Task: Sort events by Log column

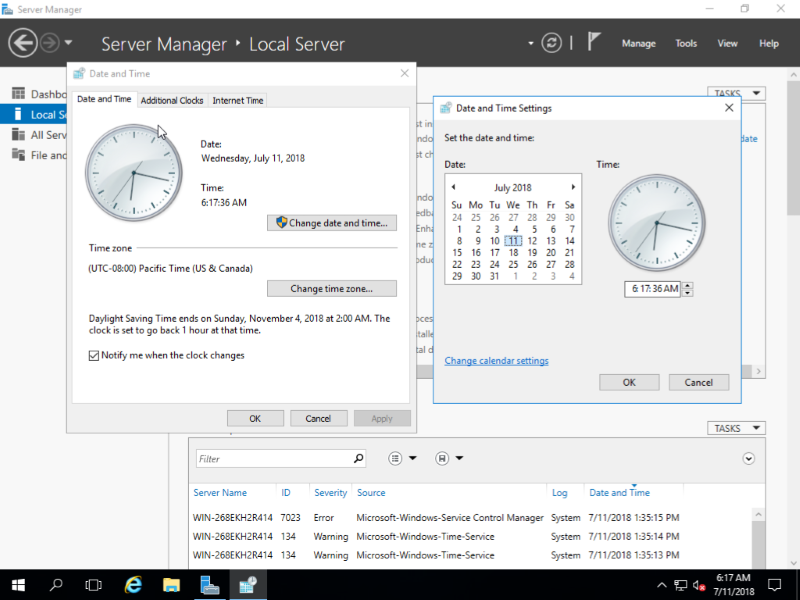Action: pos(559,493)
